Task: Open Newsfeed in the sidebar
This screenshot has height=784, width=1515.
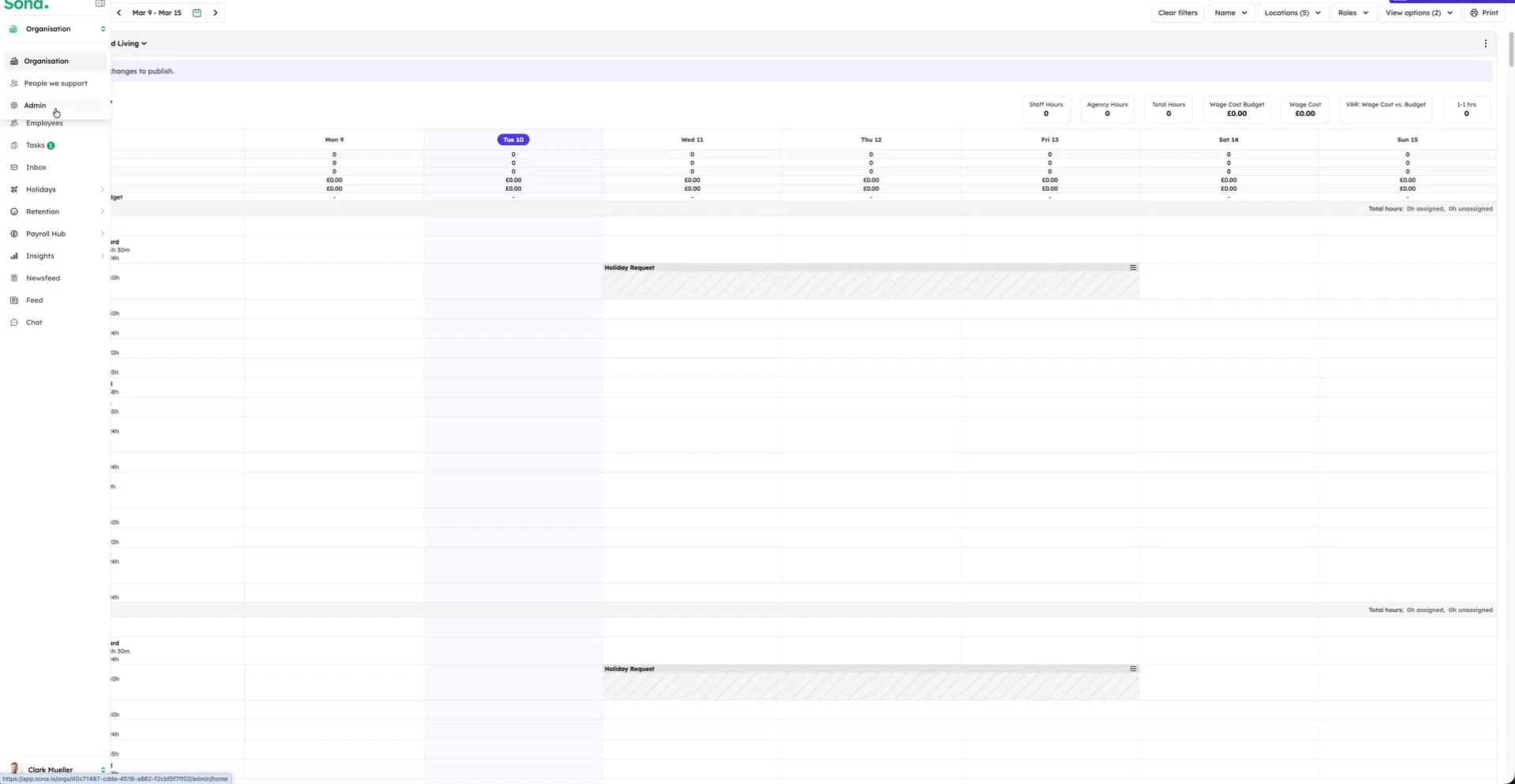Action: click(x=43, y=278)
